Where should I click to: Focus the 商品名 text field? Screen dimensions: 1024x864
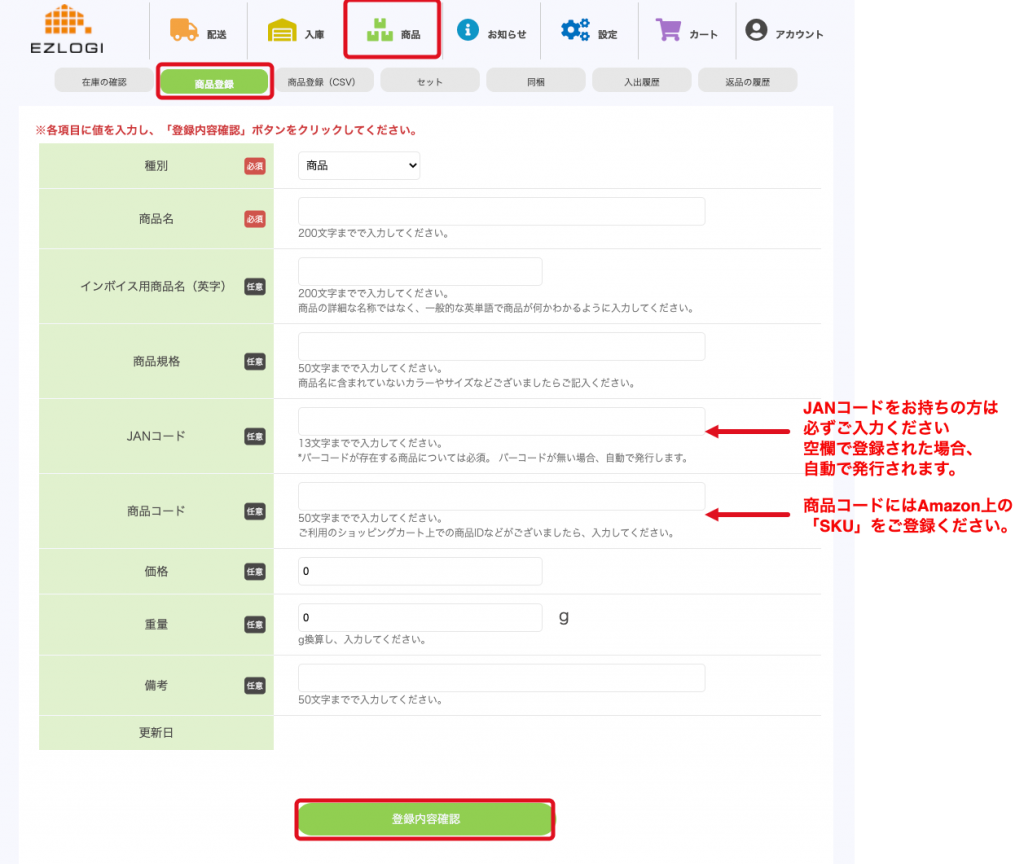click(x=501, y=212)
